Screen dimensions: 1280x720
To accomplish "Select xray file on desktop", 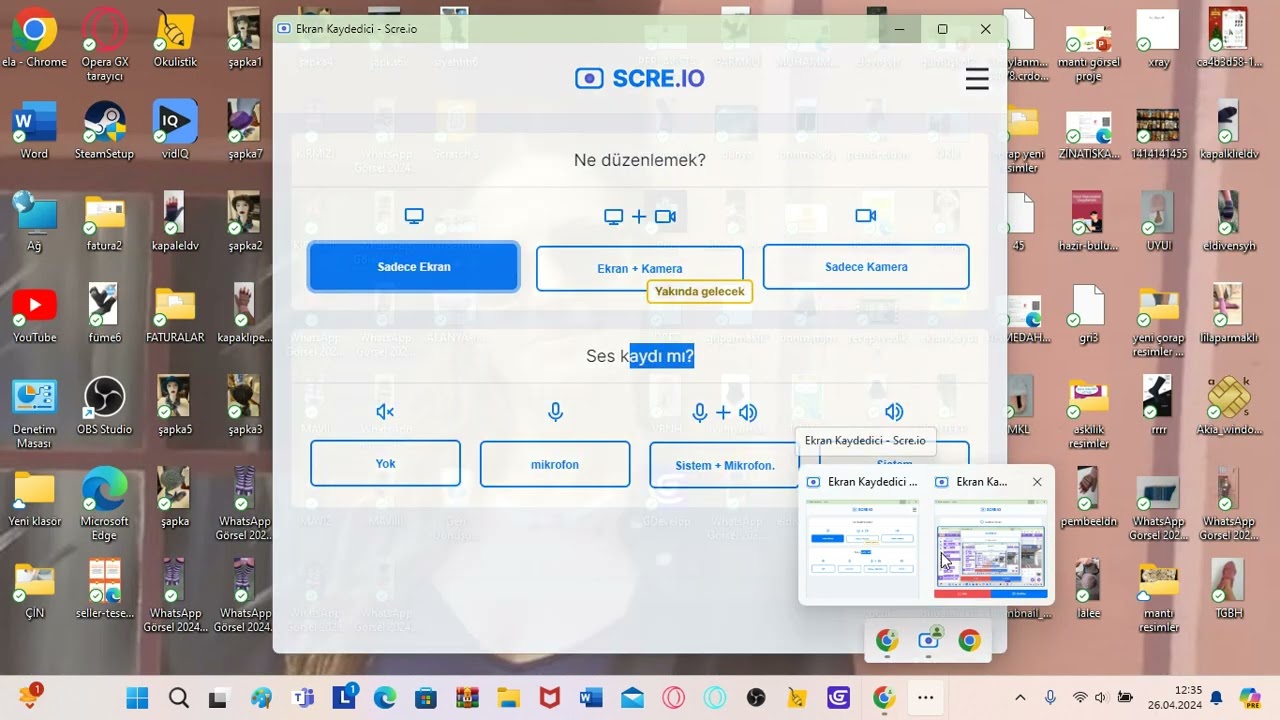I will [1158, 39].
